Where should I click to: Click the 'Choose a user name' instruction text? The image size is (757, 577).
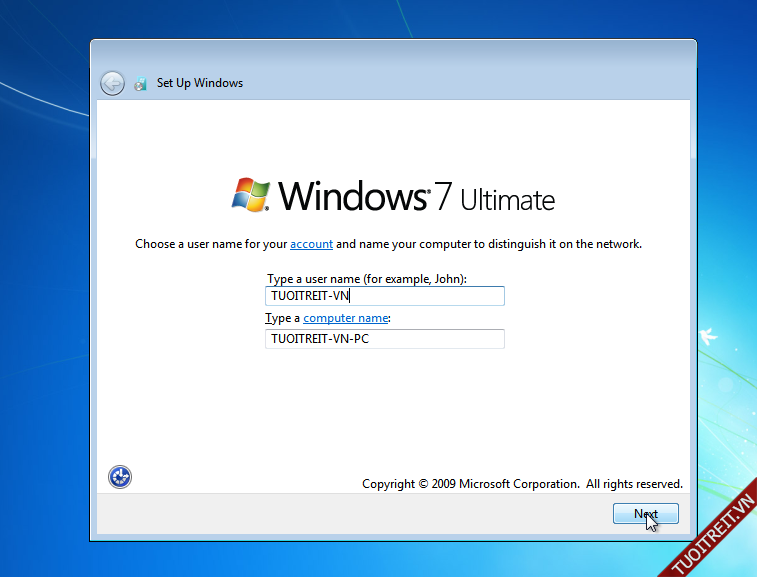(211, 244)
